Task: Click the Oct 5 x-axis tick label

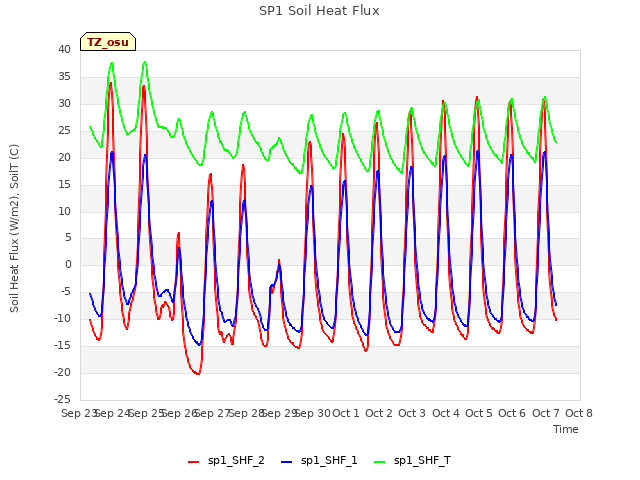Action: click(479, 413)
